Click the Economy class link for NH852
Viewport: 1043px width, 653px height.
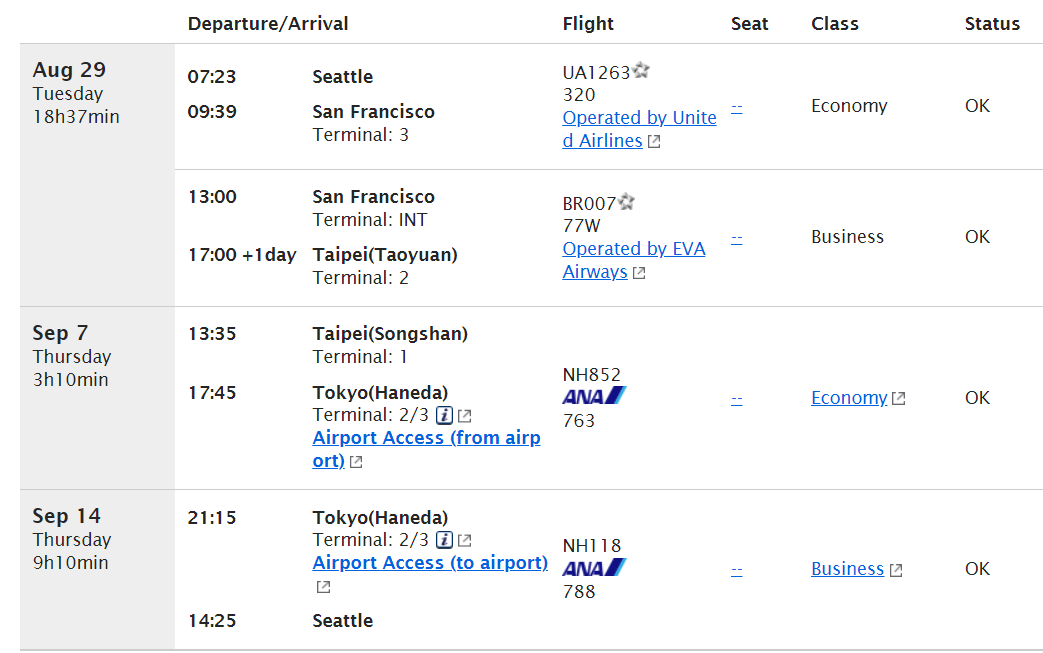[849, 398]
